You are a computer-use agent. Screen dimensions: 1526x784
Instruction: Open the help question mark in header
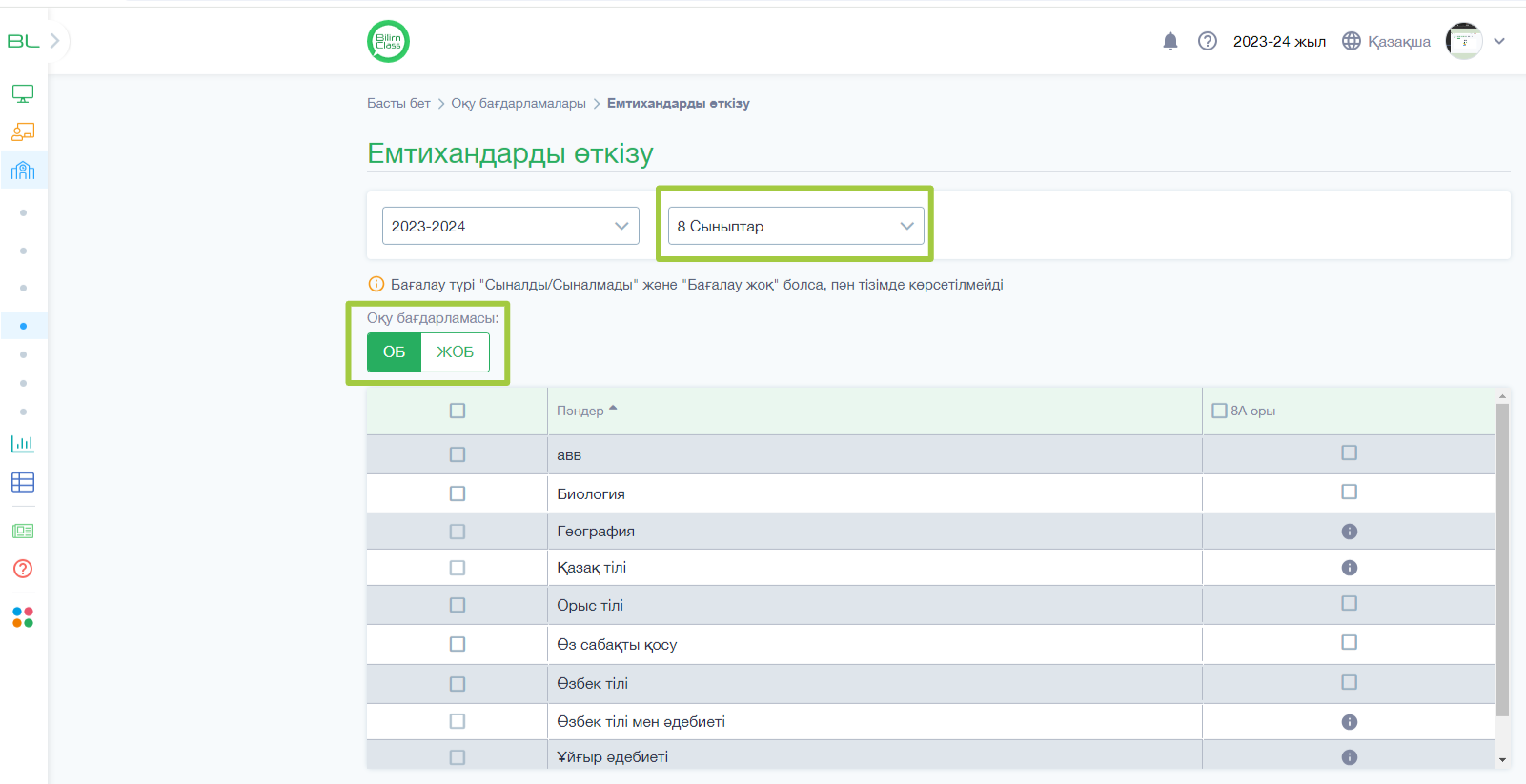point(1208,41)
